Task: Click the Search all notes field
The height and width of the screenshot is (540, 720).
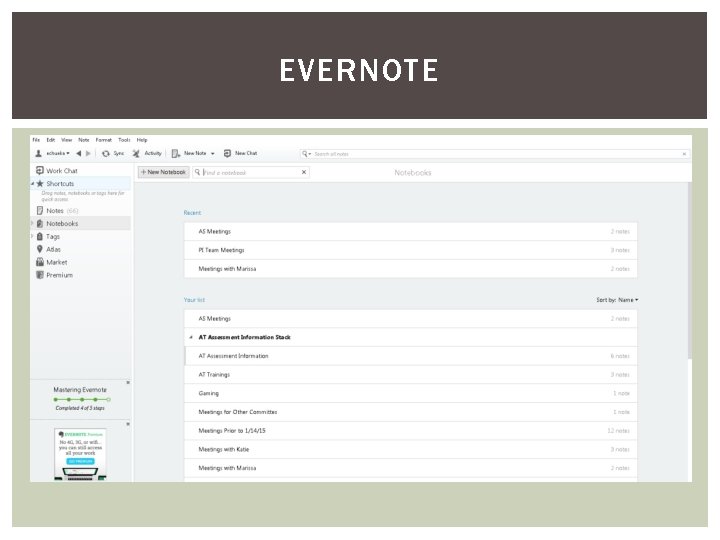Action: [495, 154]
